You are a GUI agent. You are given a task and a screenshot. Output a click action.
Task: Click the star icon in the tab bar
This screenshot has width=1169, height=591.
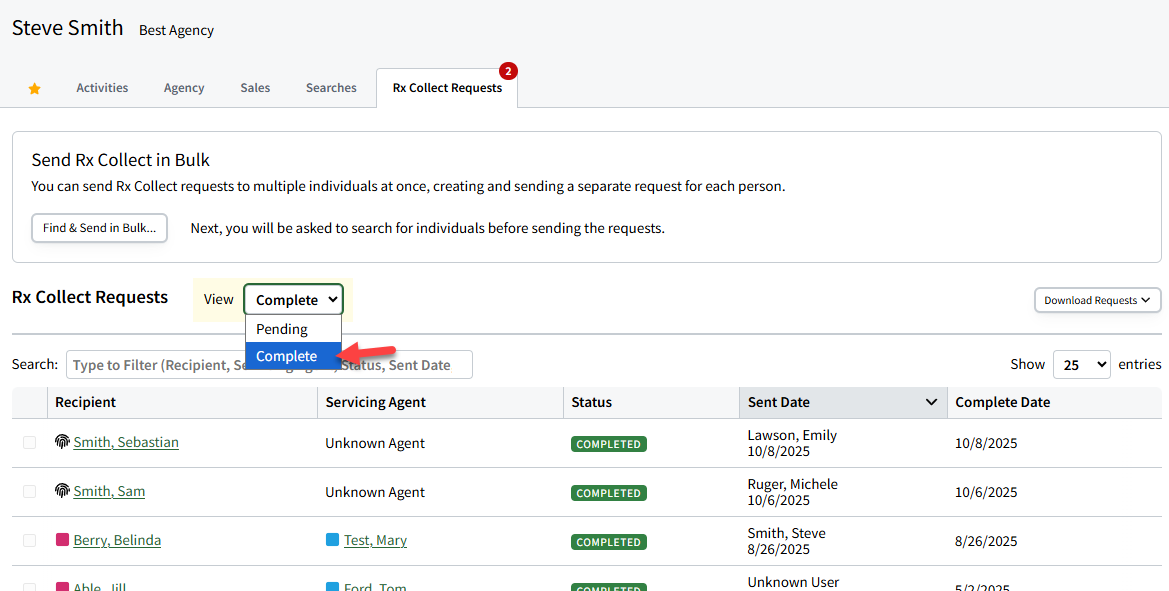click(34, 88)
